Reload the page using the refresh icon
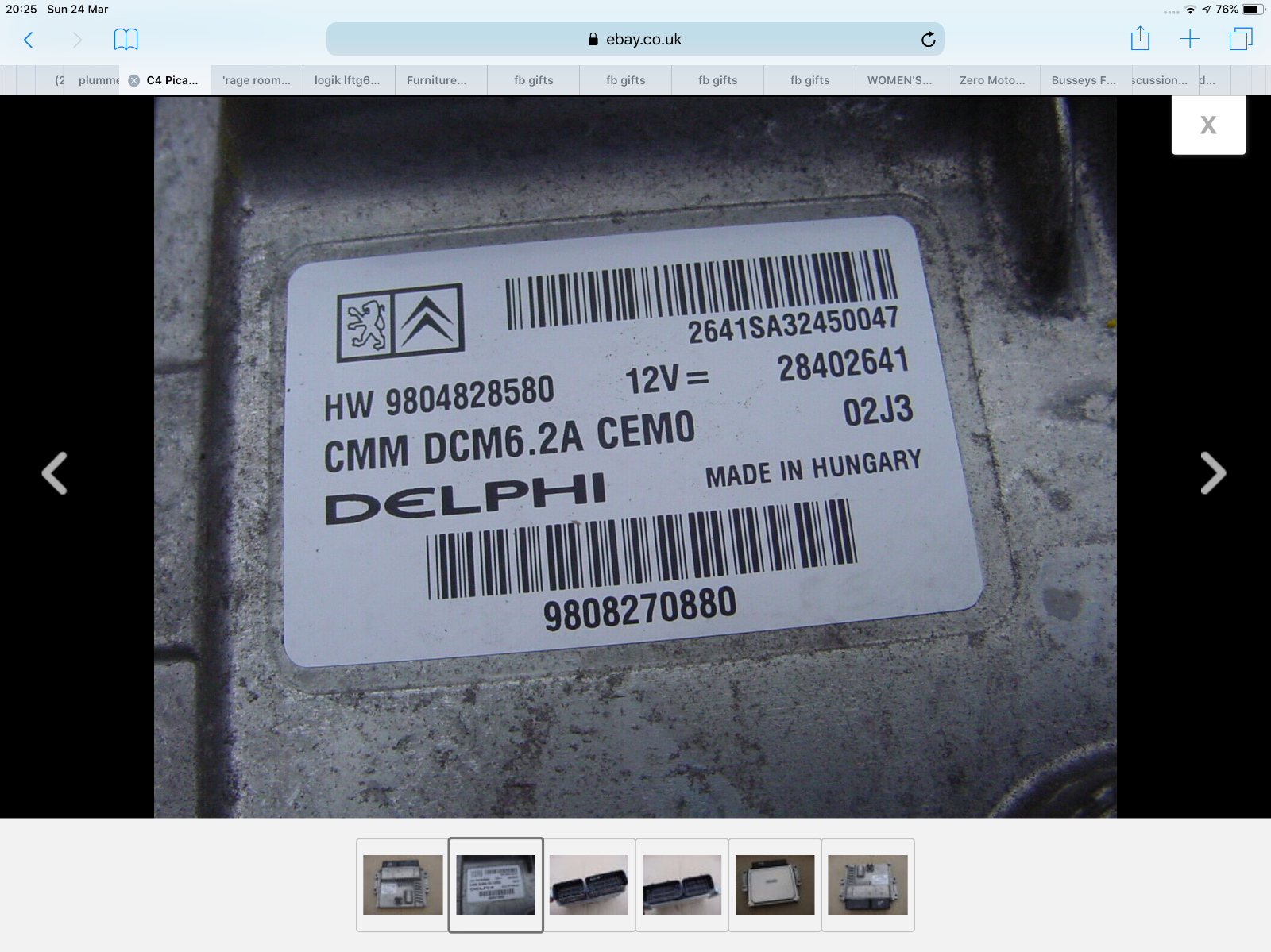The height and width of the screenshot is (952, 1271). click(x=928, y=39)
